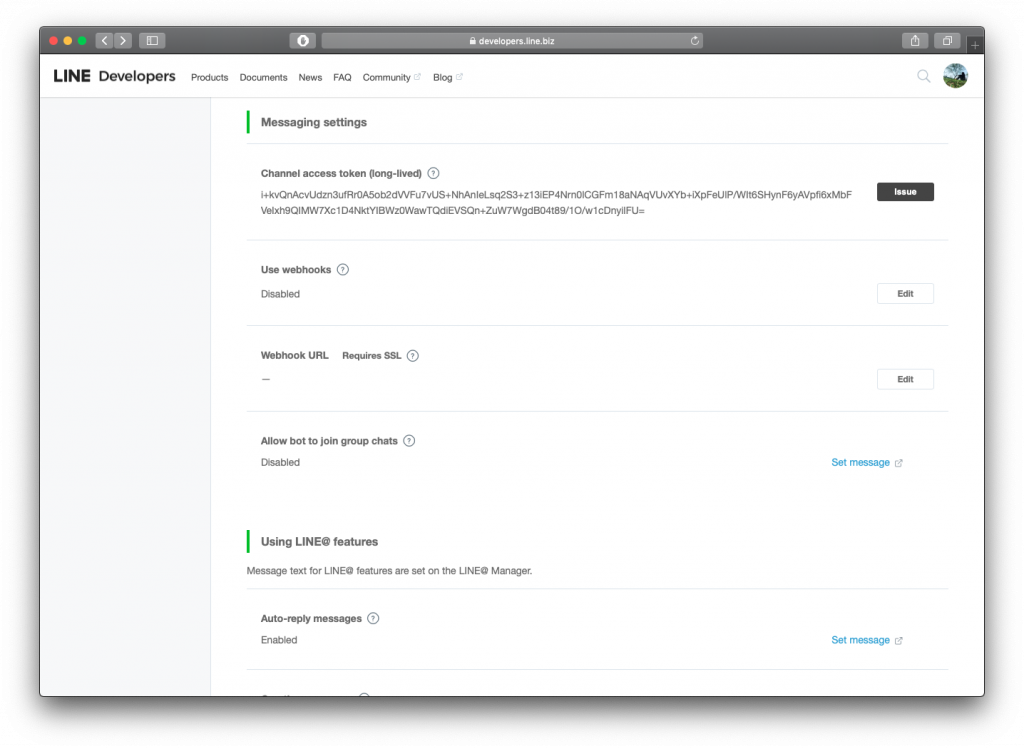Open the FAQ page

pyautogui.click(x=342, y=77)
